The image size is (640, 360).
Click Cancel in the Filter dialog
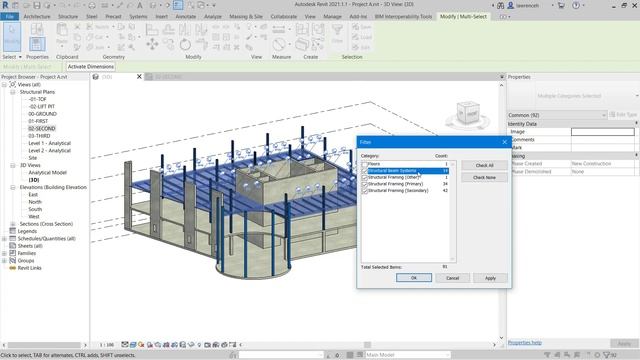click(452, 278)
